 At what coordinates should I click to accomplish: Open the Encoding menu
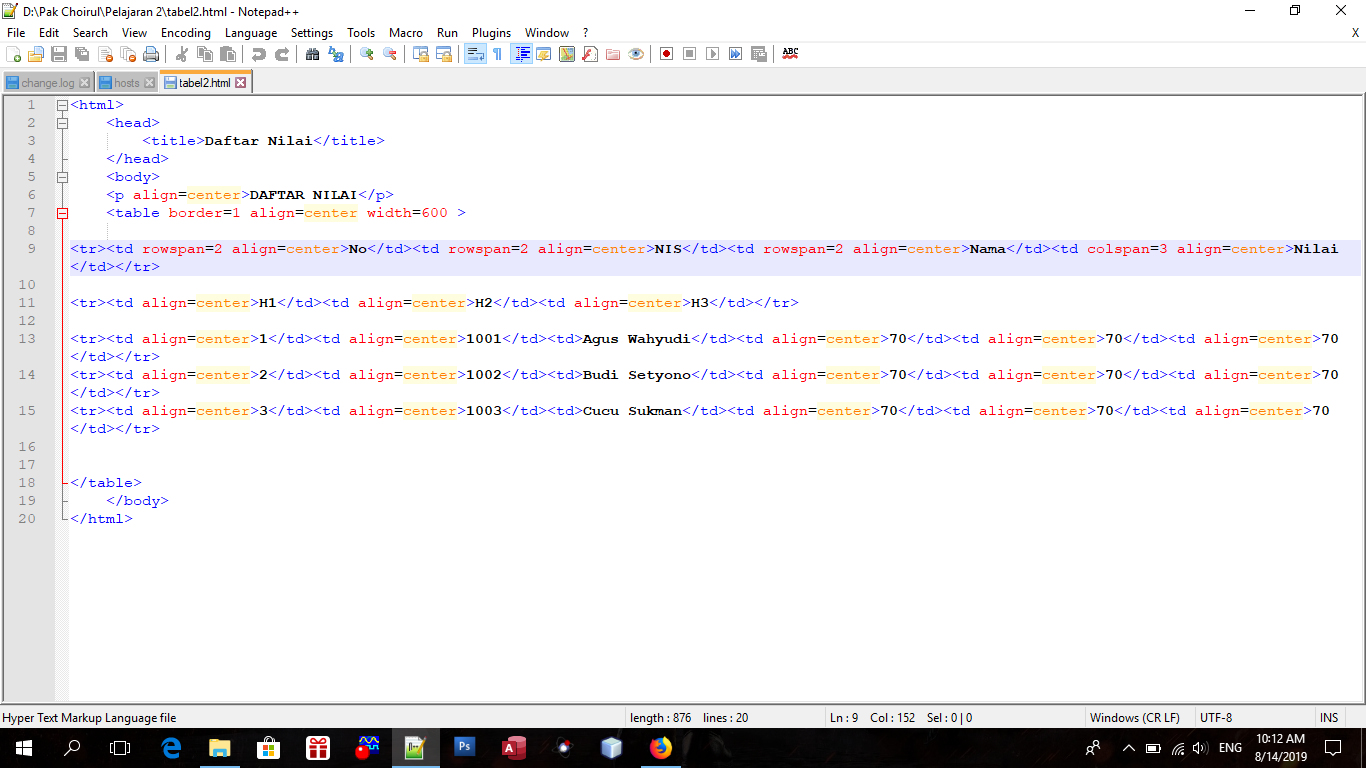[x=185, y=33]
